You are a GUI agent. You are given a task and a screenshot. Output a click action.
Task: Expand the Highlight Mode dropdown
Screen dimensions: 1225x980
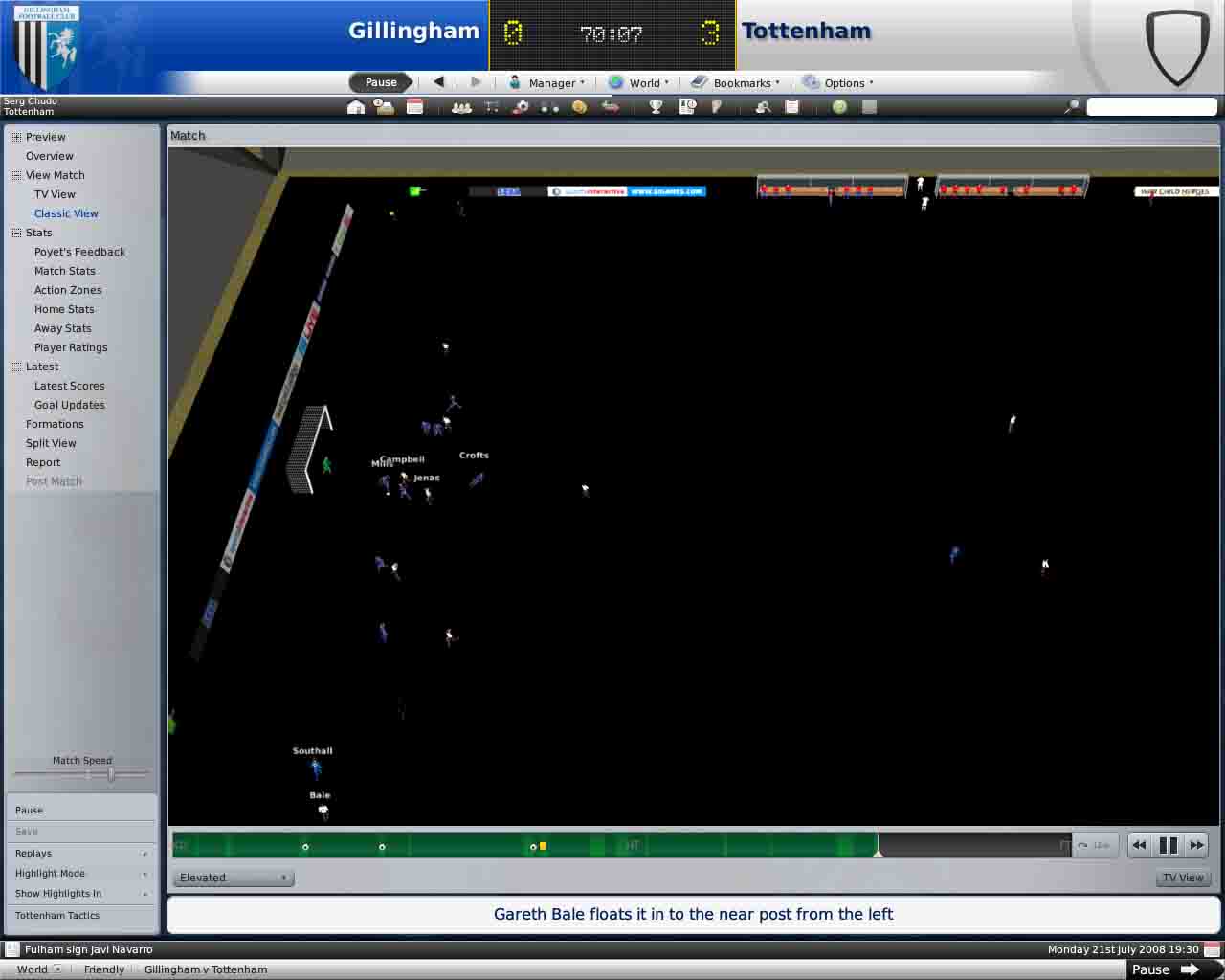click(x=80, y=874)
